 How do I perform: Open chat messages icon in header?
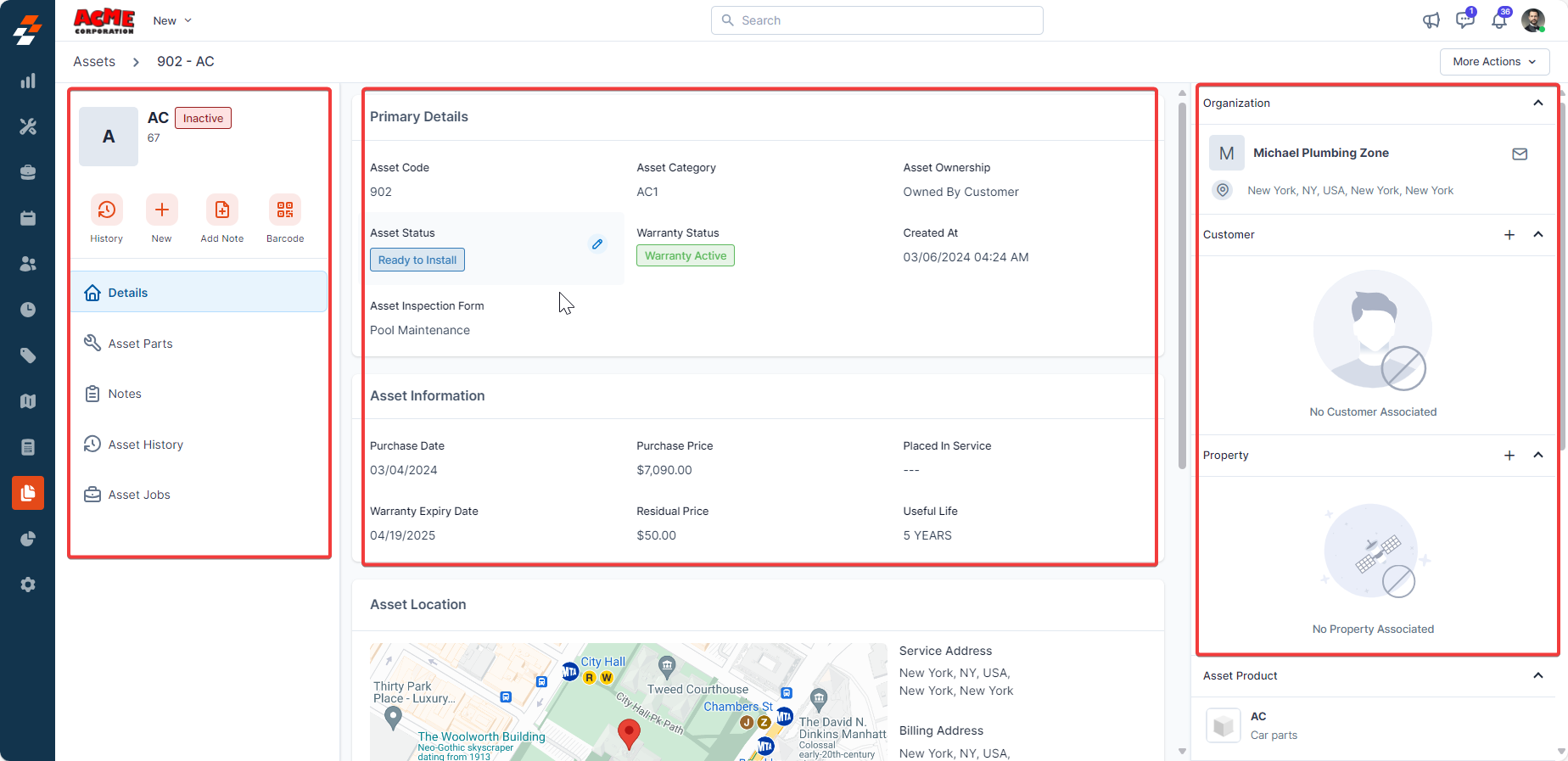[x=1464, y=20]
